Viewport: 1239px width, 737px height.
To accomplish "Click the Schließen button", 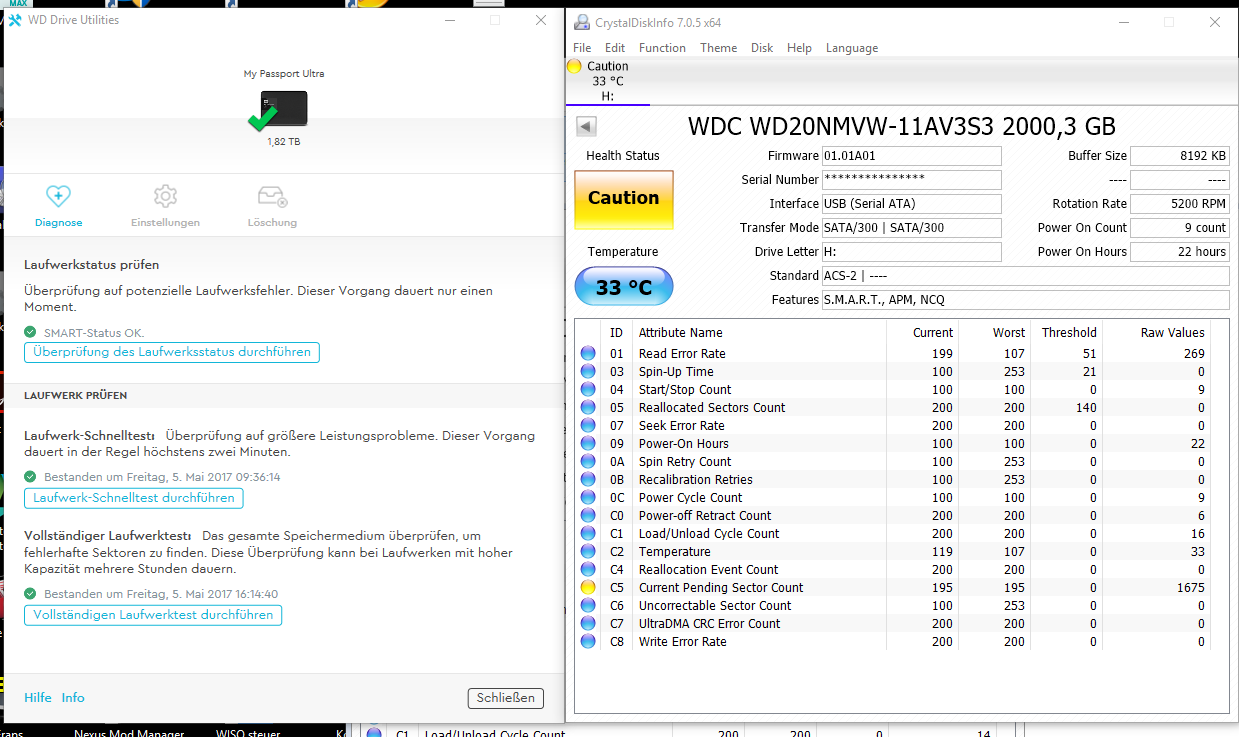I will coord(505,698).
